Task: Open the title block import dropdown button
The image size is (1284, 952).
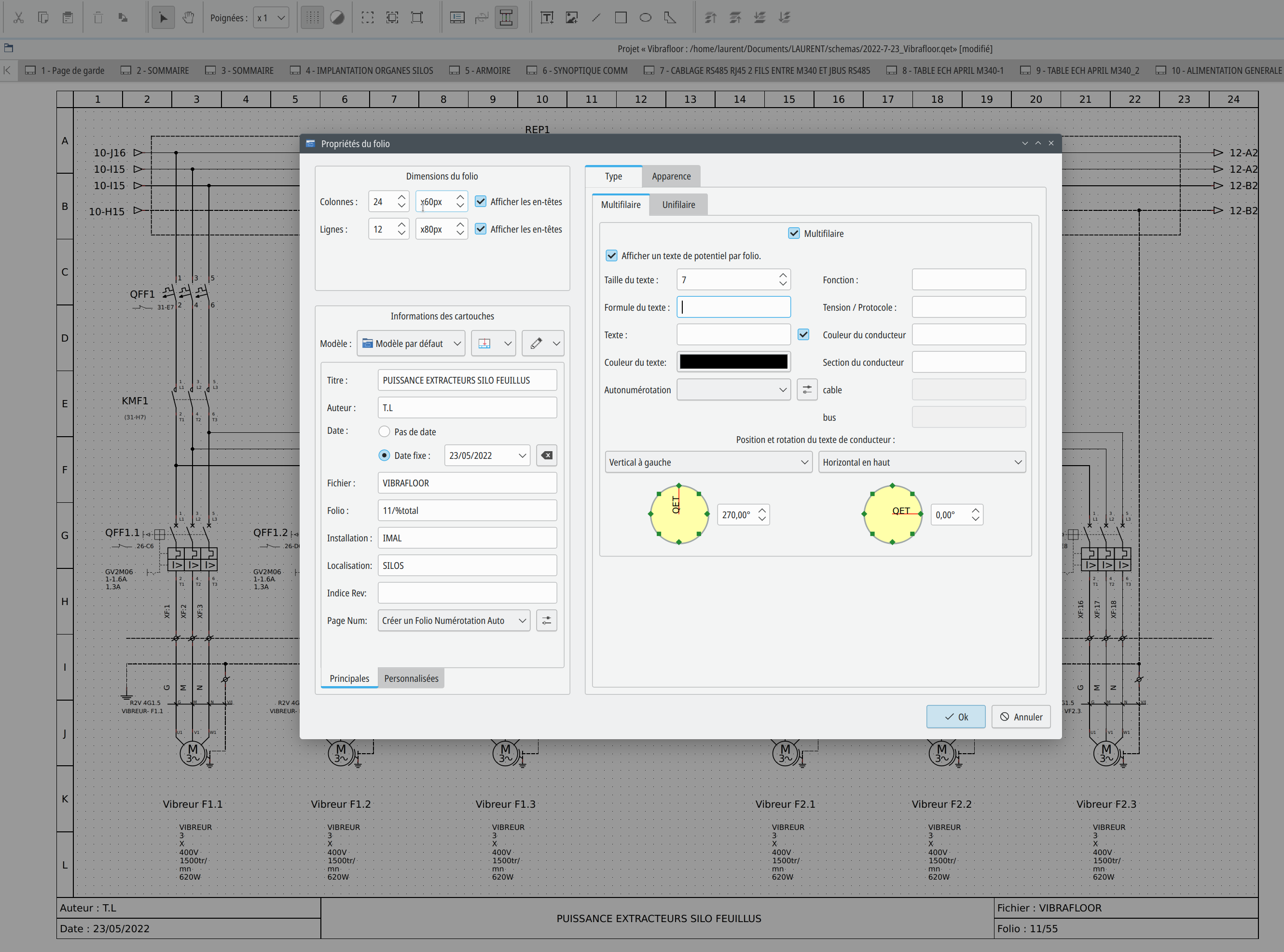Action: click(x=493, y=344)
